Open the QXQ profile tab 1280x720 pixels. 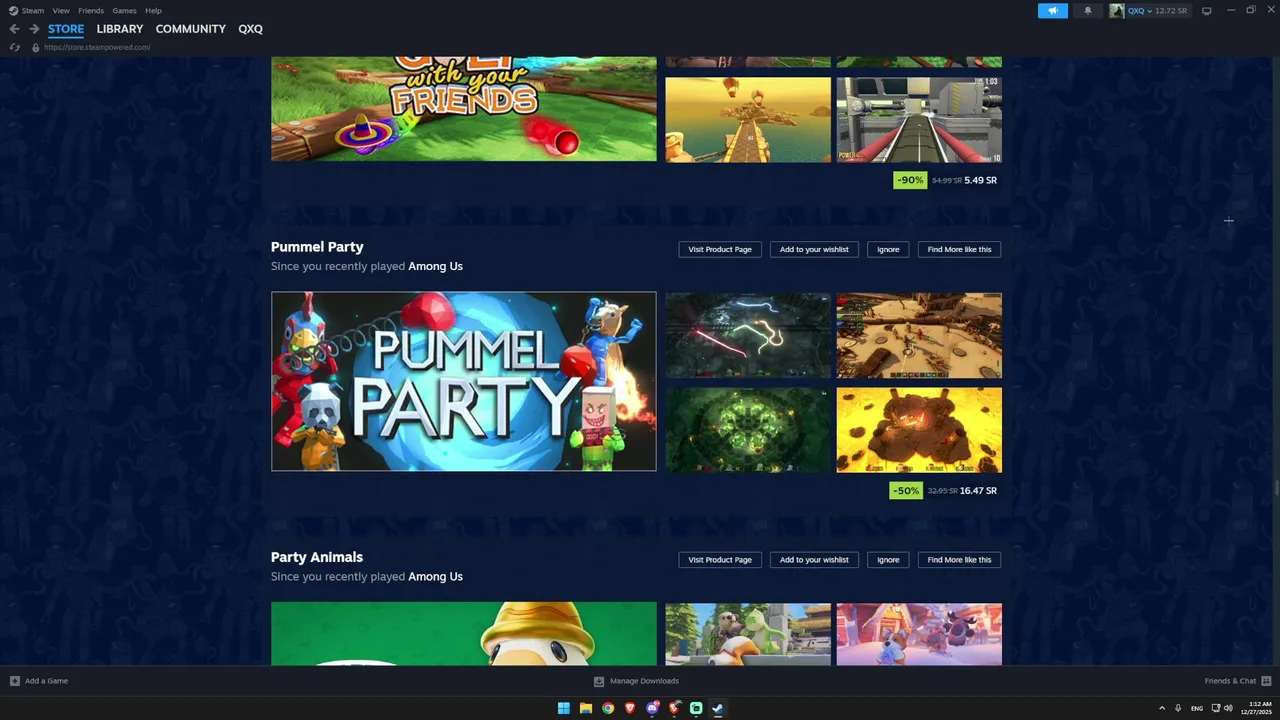250,29
